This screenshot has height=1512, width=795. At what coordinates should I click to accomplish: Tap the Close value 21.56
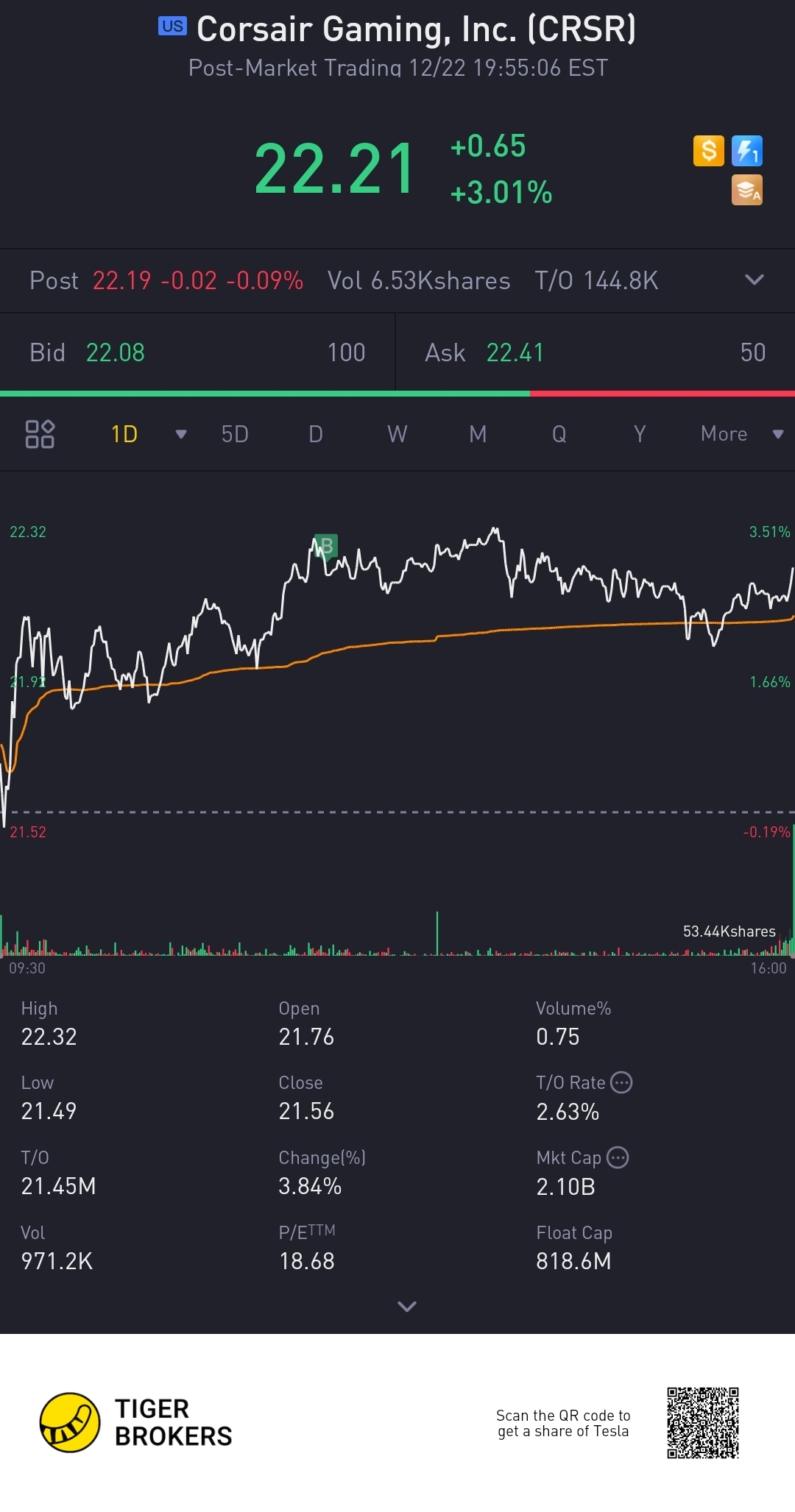pyautogui.click(x=306, y=1111)
